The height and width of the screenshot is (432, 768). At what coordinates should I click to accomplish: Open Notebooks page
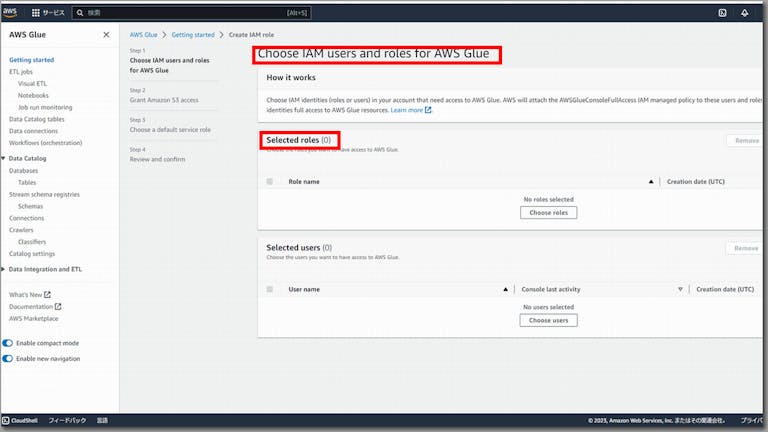(x=33, y=96)
